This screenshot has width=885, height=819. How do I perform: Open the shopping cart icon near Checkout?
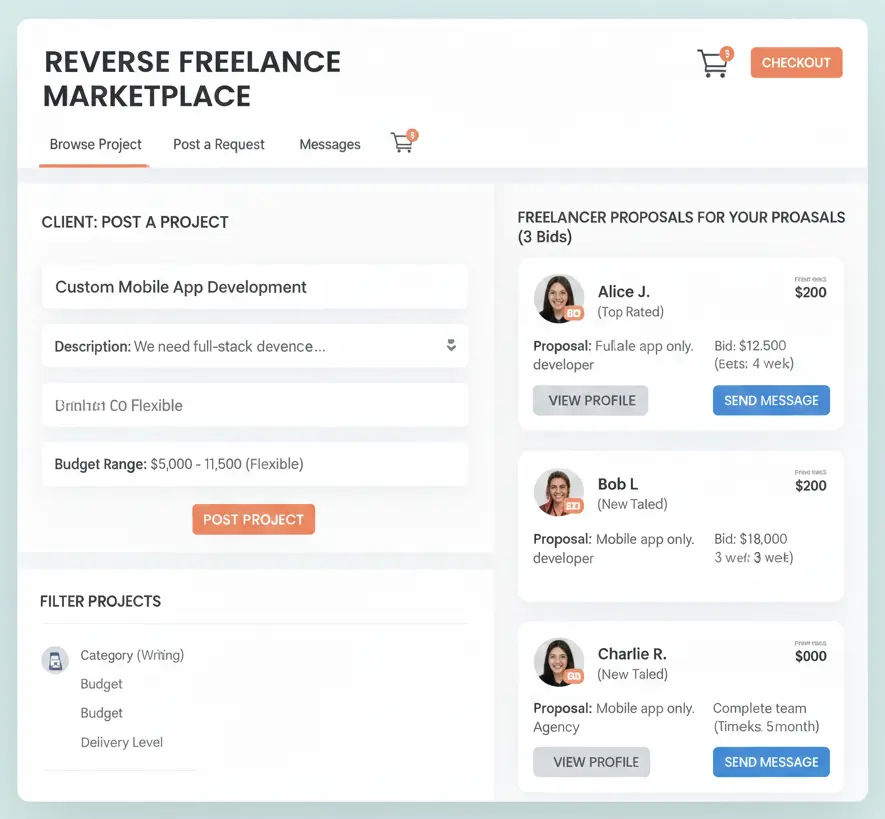[713, 62]
